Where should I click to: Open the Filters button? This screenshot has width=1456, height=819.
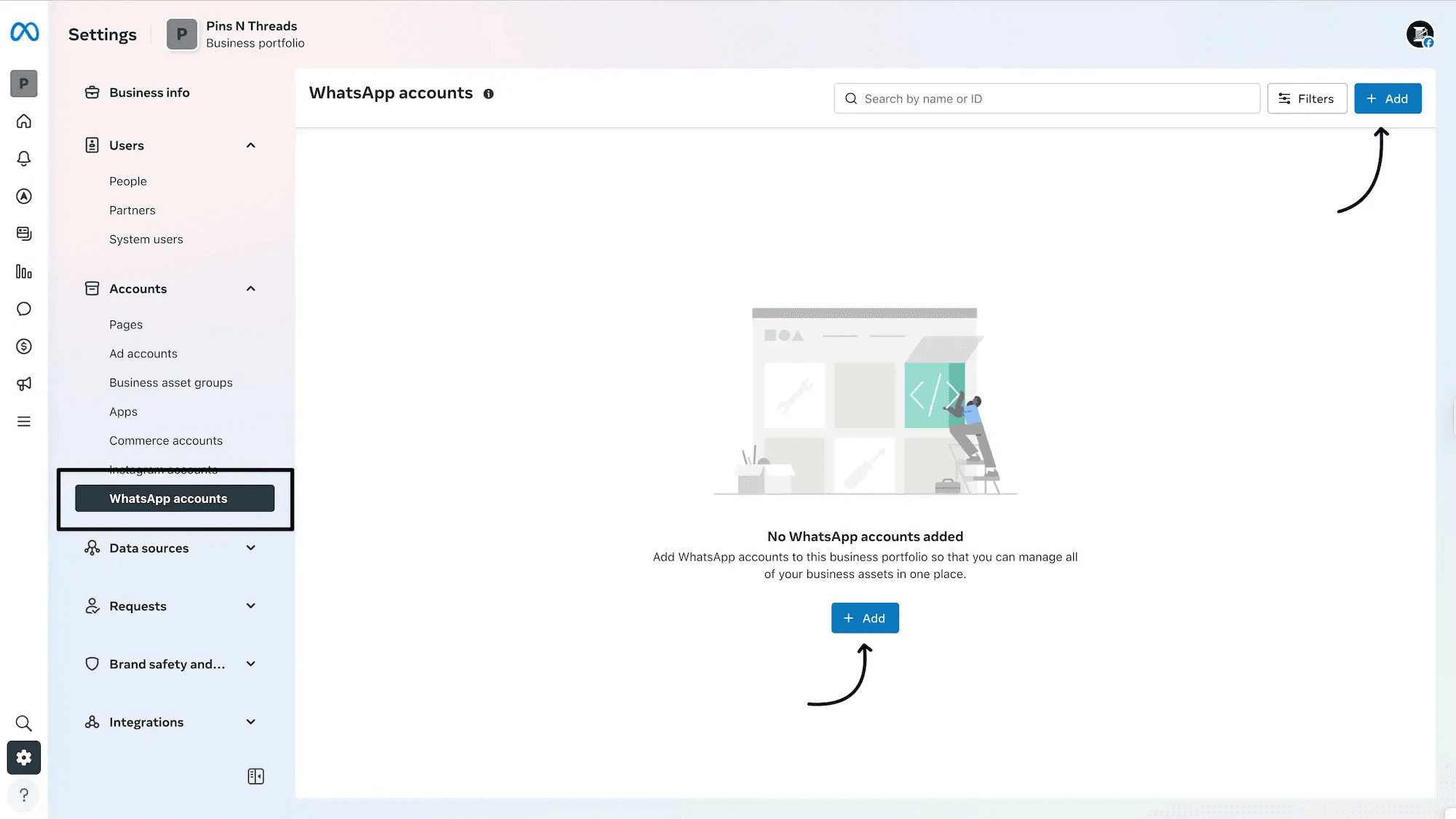point(1307,98)
